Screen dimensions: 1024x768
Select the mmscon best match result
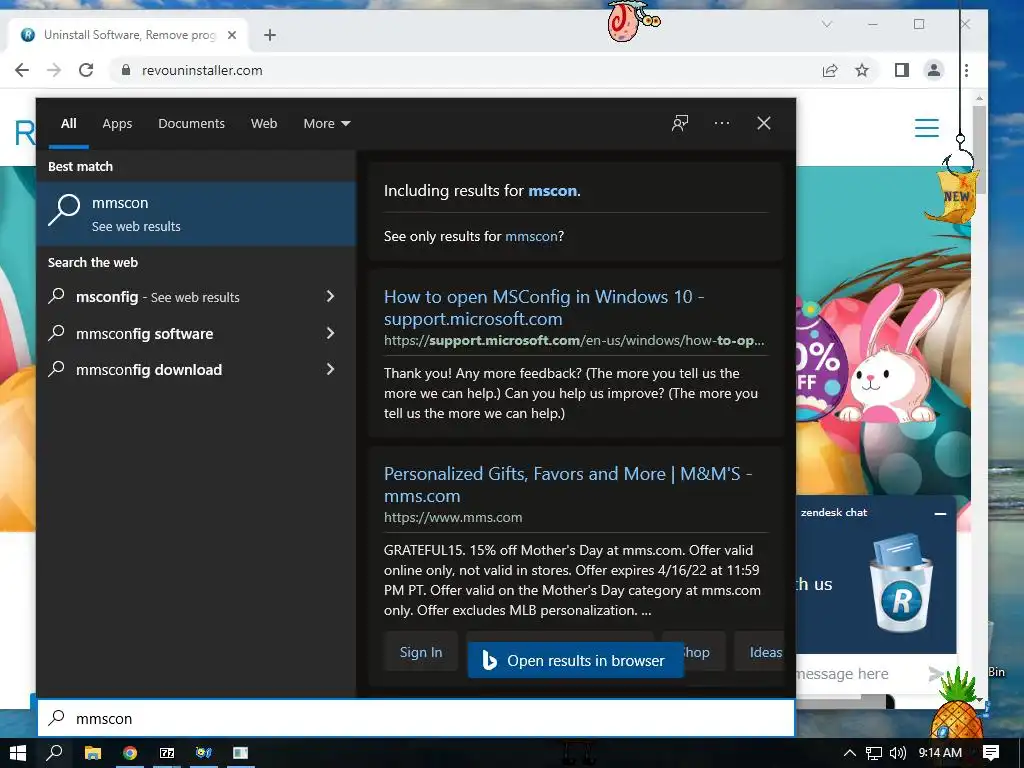[x=196, y=214]
